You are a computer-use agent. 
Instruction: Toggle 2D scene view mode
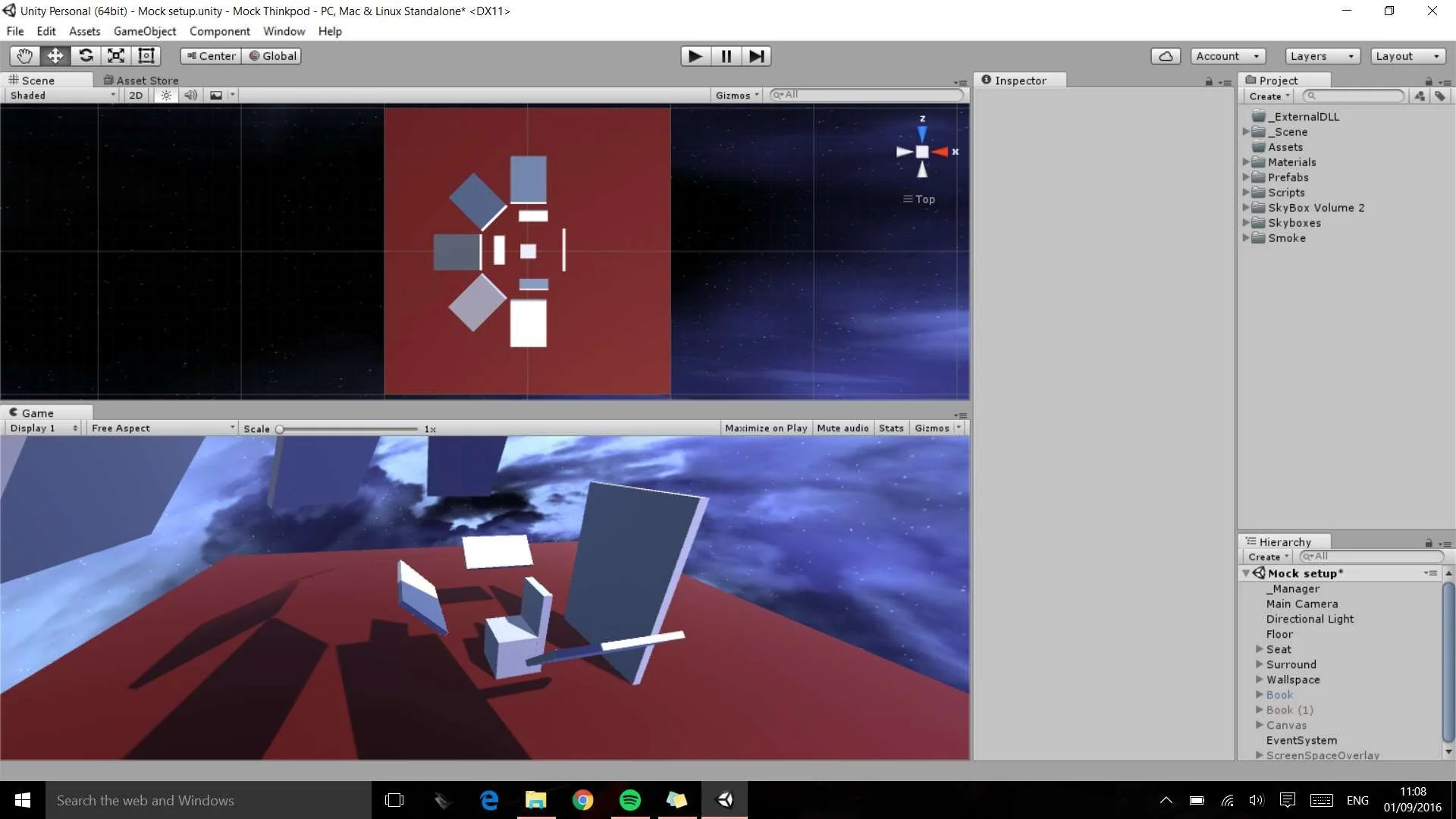click(x=136, y=96)
